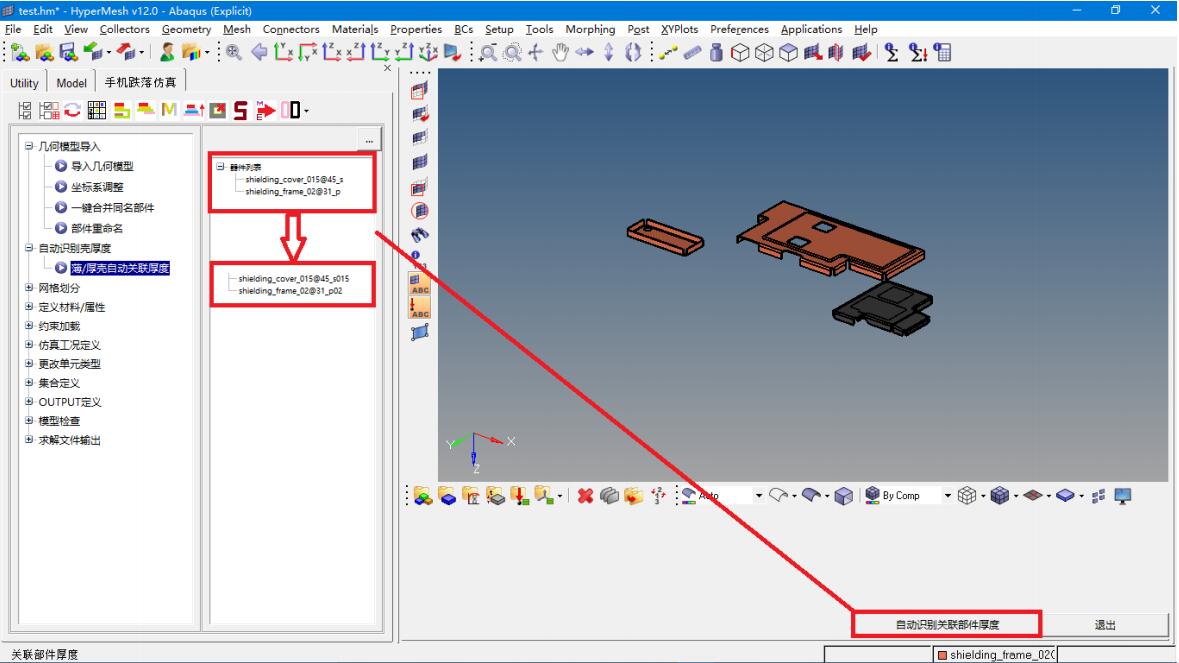Switch to XY top plane view
1179x663 pixels.
[283, 52]
